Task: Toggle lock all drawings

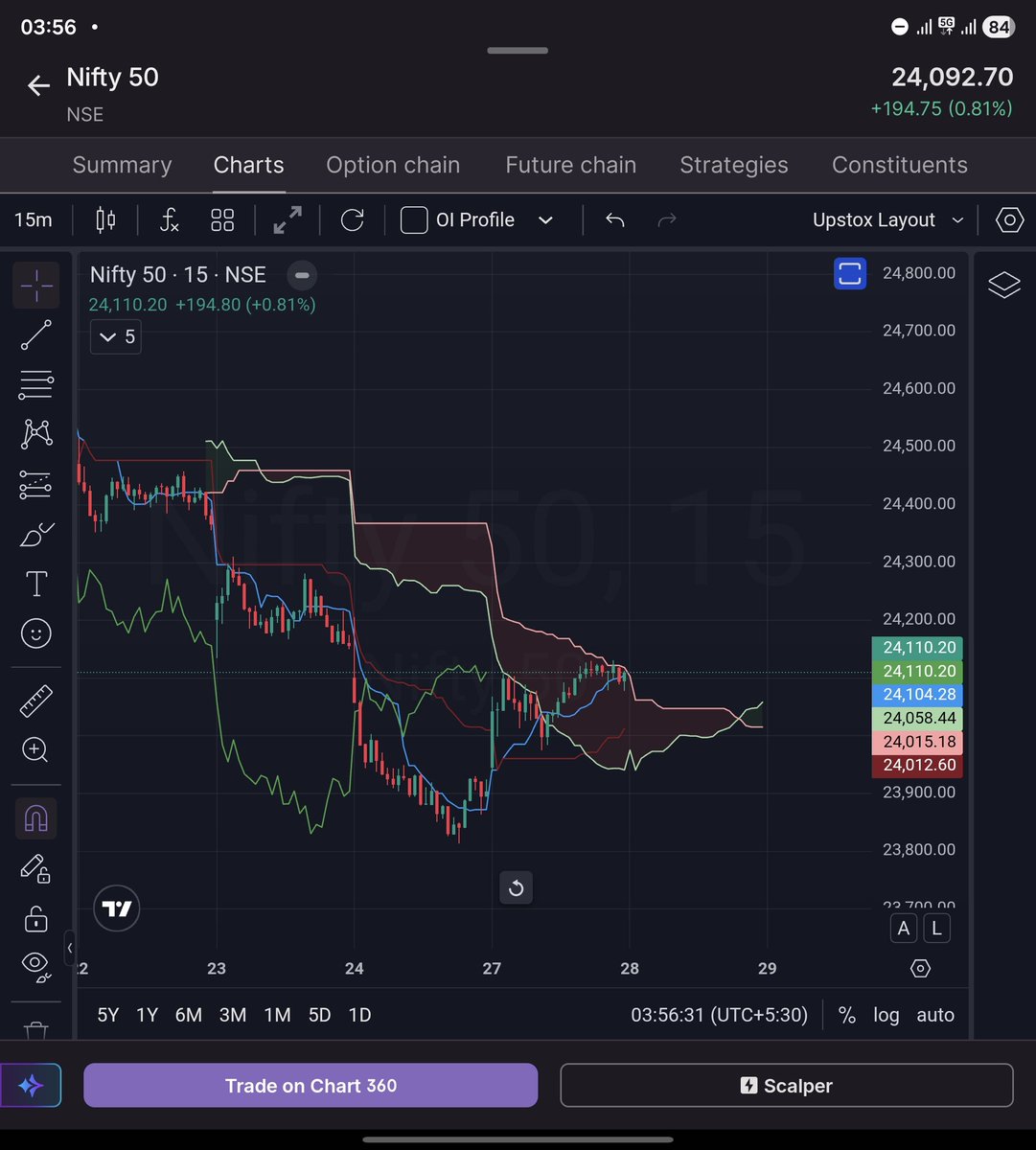Action: (36, 918)
